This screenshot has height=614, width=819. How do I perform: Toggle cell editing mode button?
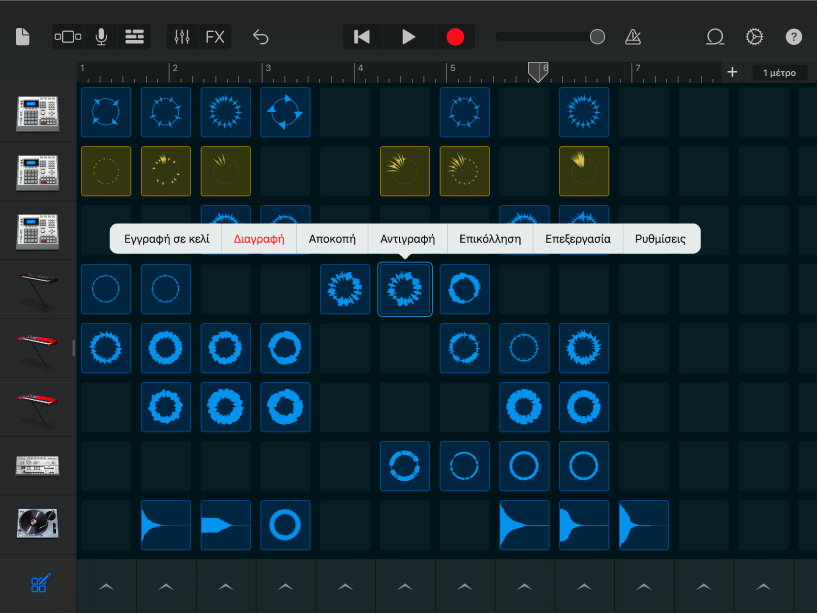(x=39, y=585)
